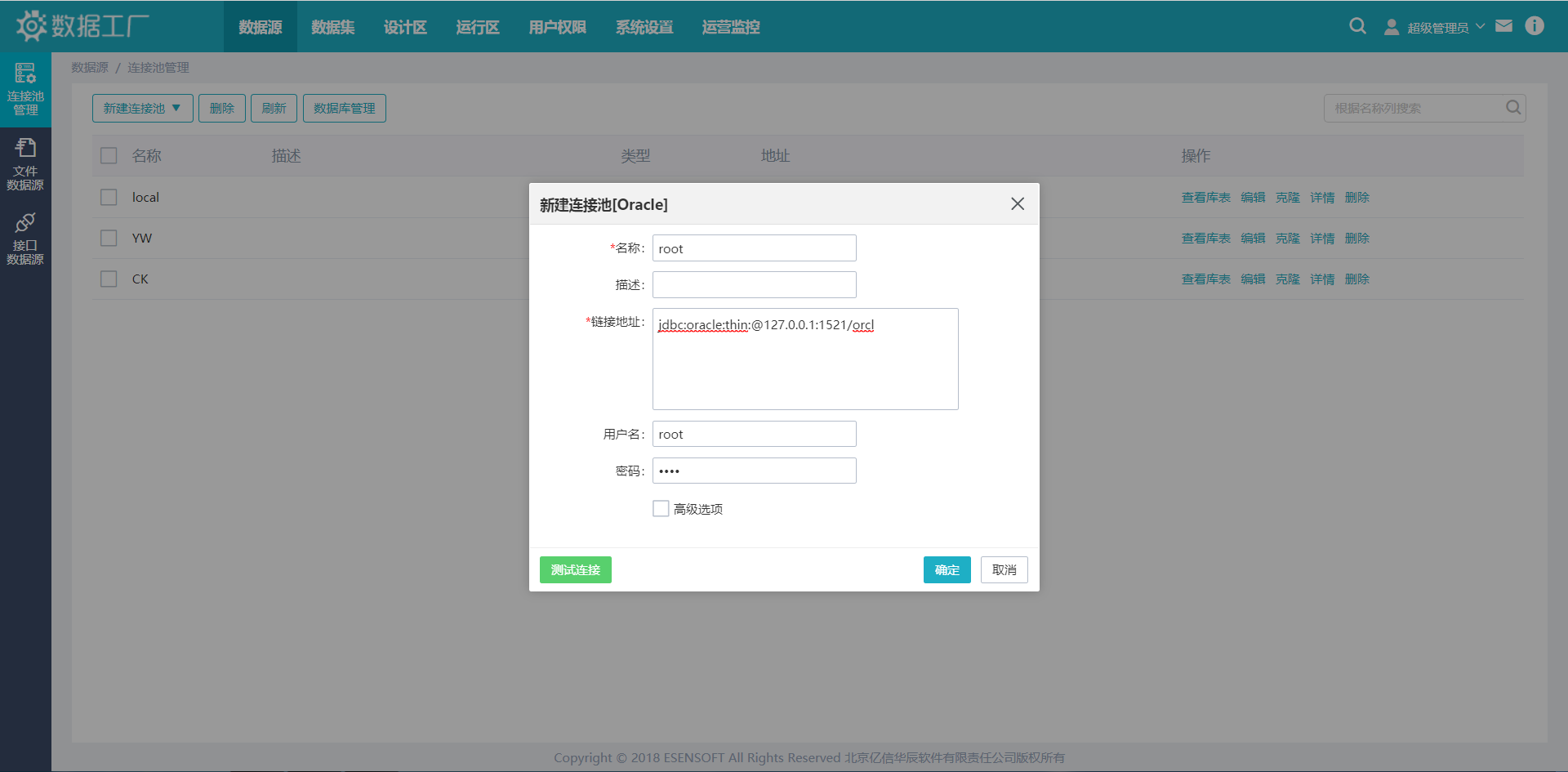Screen dimensions: 1568x772
Task: Click 克隆 link in YW row
Action: (1288, 238)
